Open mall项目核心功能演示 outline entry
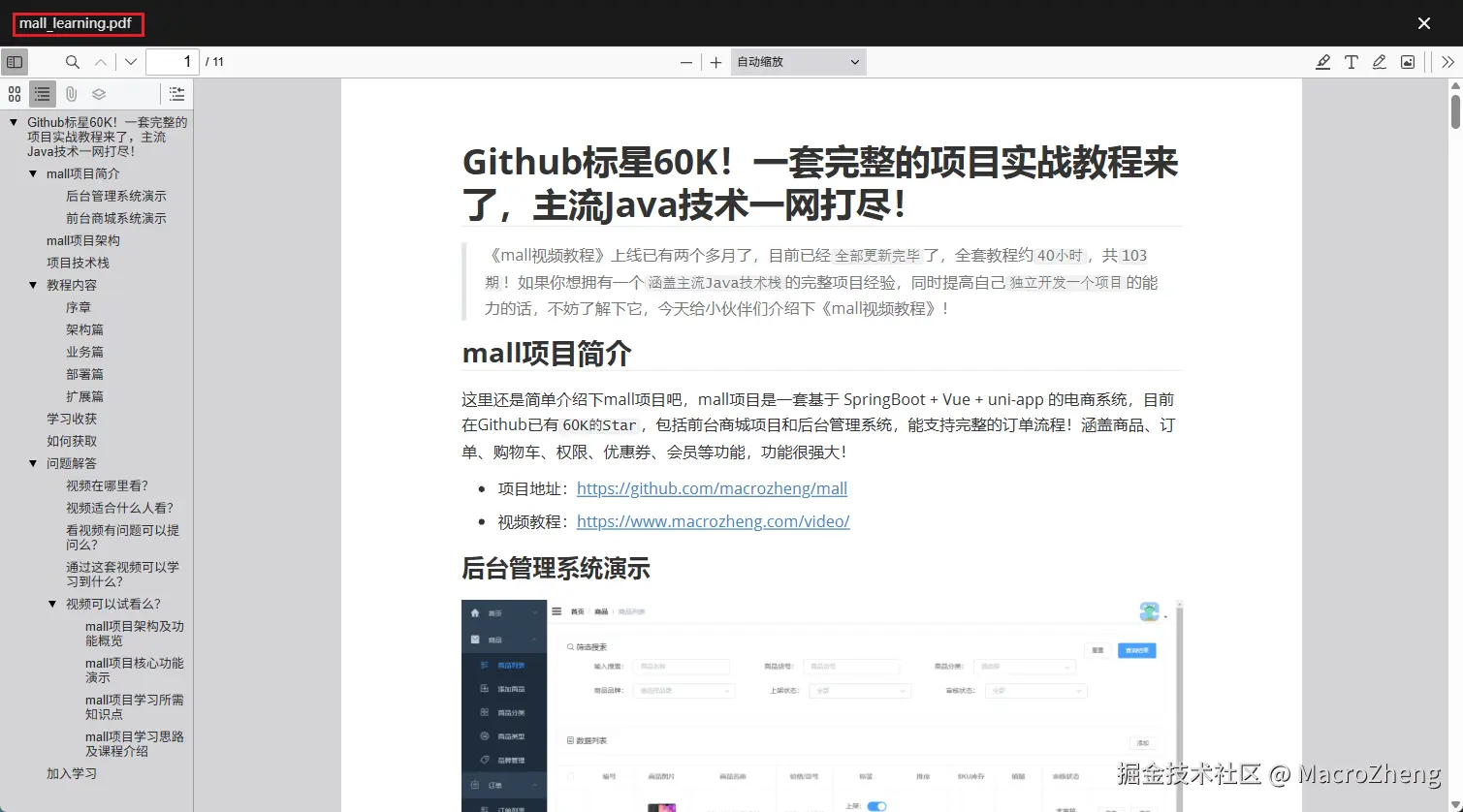This screenshot has width=1463, height=812. point(135,671)
